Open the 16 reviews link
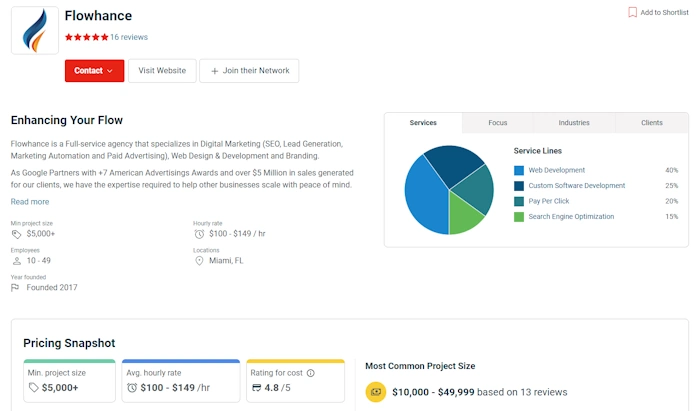This screenshot has height=411, width=700. (129, 37)
